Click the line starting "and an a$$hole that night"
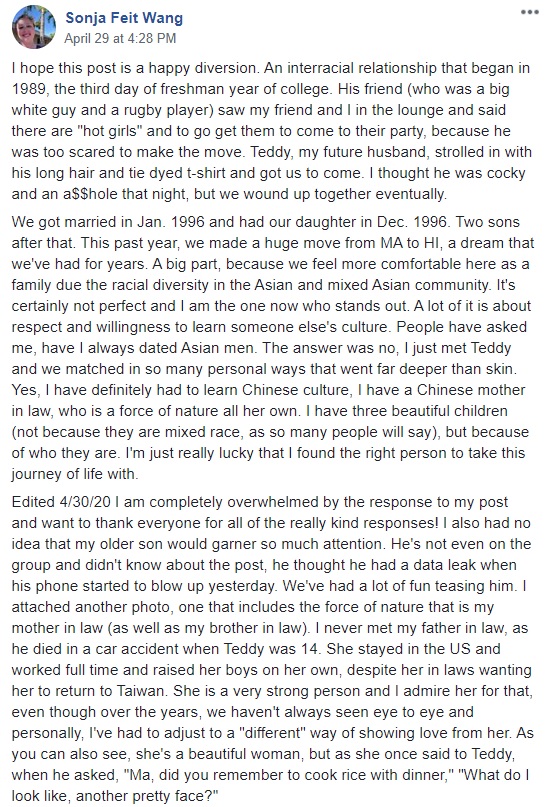The height and width of the screenshot is (807, 547). click(x=229, y=194)
